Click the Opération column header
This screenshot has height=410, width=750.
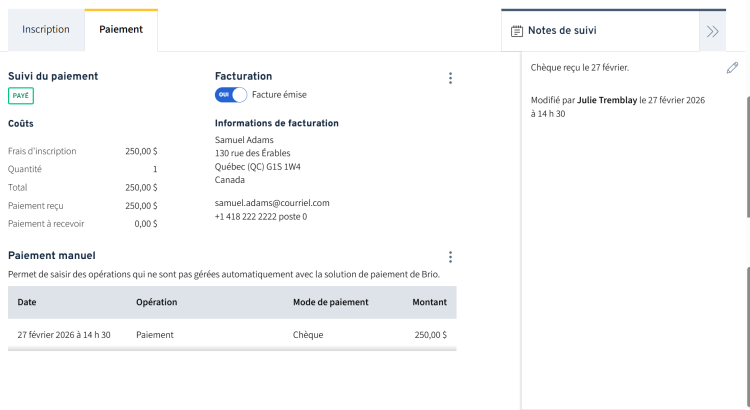(x=158, y=302)
